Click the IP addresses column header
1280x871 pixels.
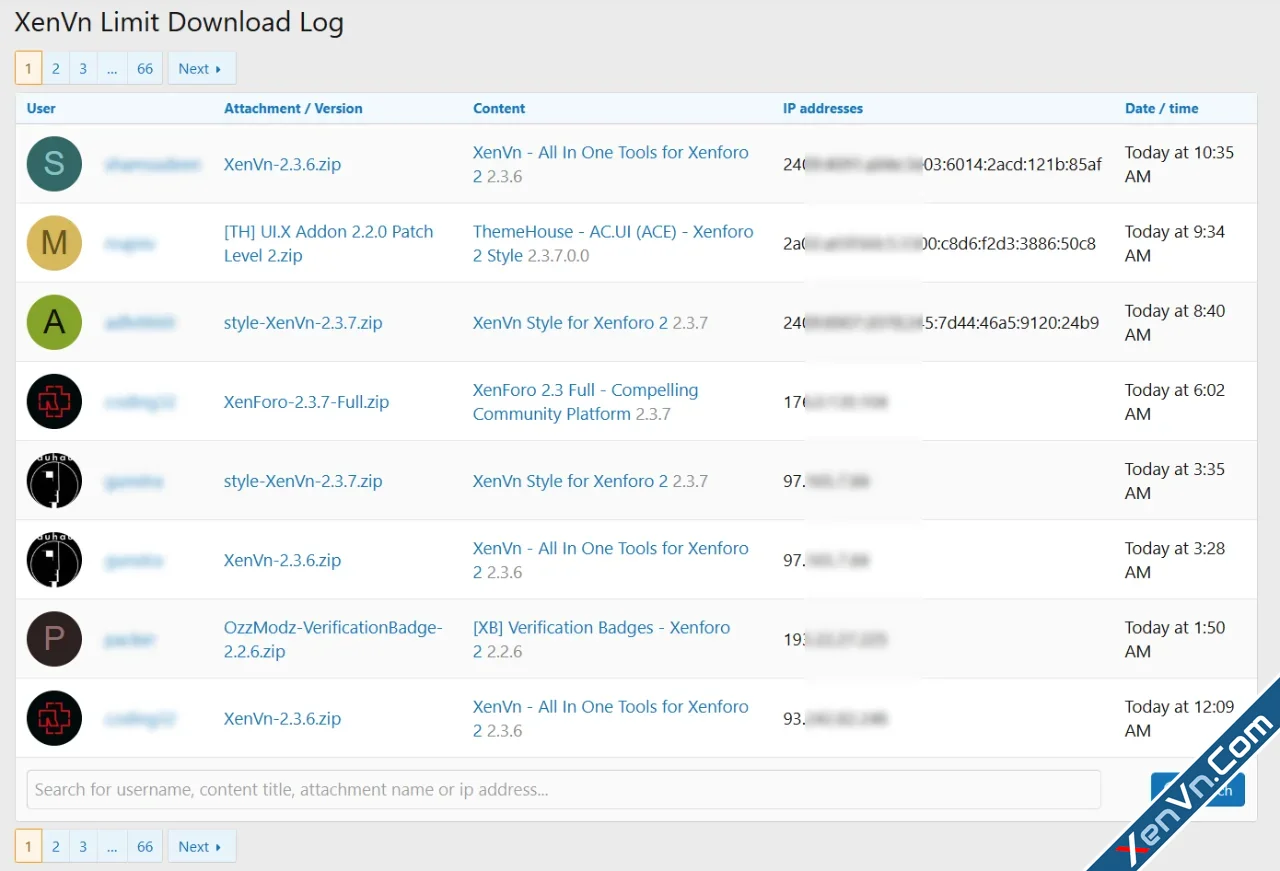(823, 108)
